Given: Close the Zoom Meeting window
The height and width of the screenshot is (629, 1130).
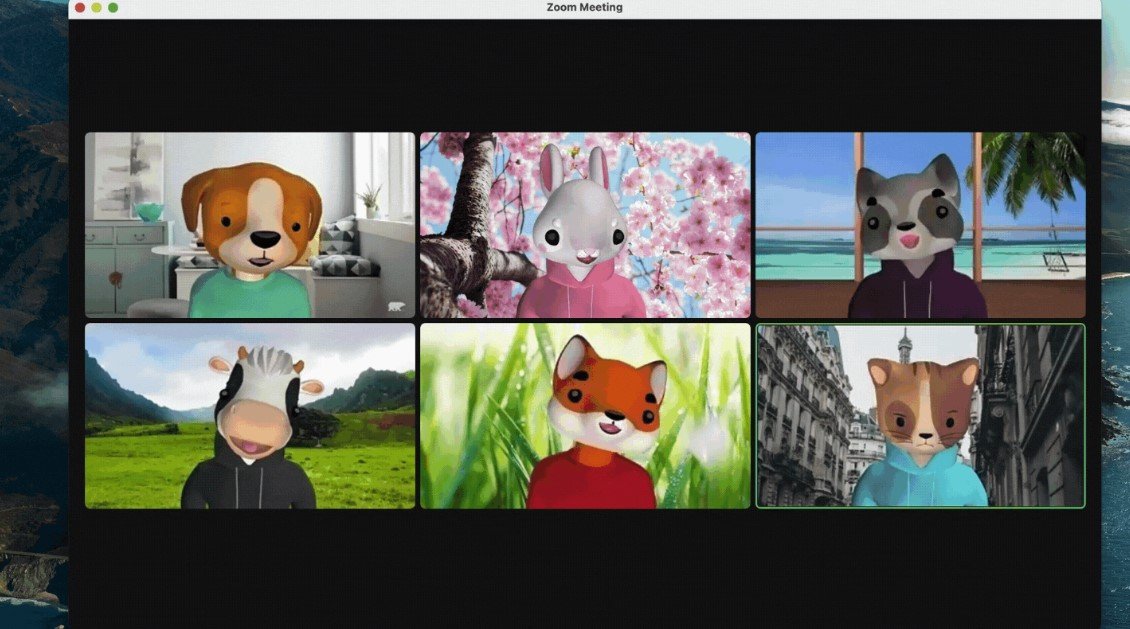Looking at the screenshot, I should coord(80,7).
